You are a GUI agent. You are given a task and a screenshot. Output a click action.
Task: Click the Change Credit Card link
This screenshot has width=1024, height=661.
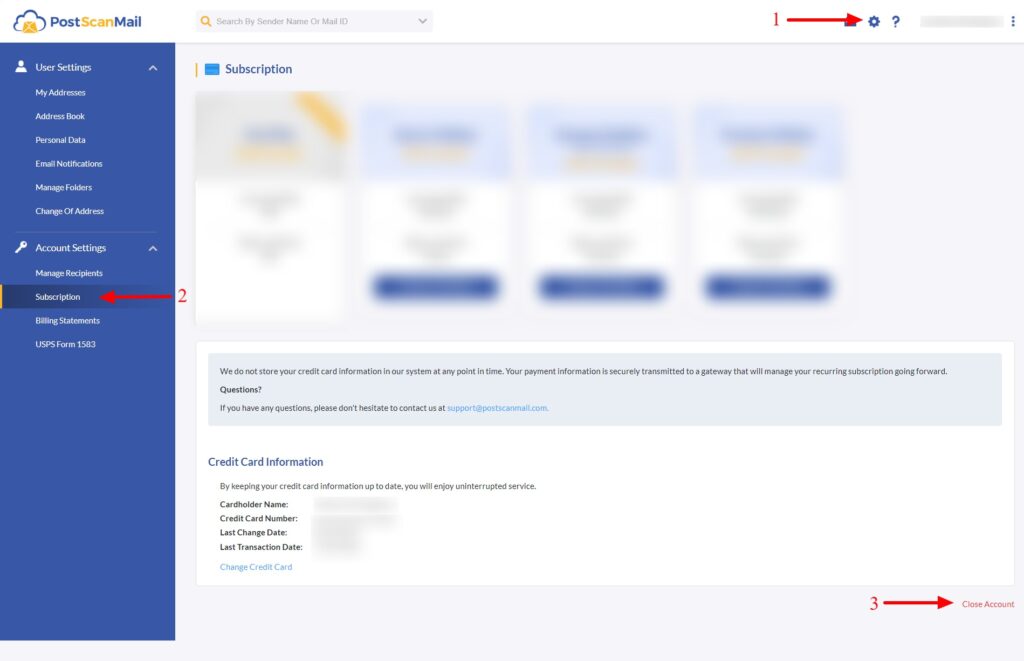254,566
